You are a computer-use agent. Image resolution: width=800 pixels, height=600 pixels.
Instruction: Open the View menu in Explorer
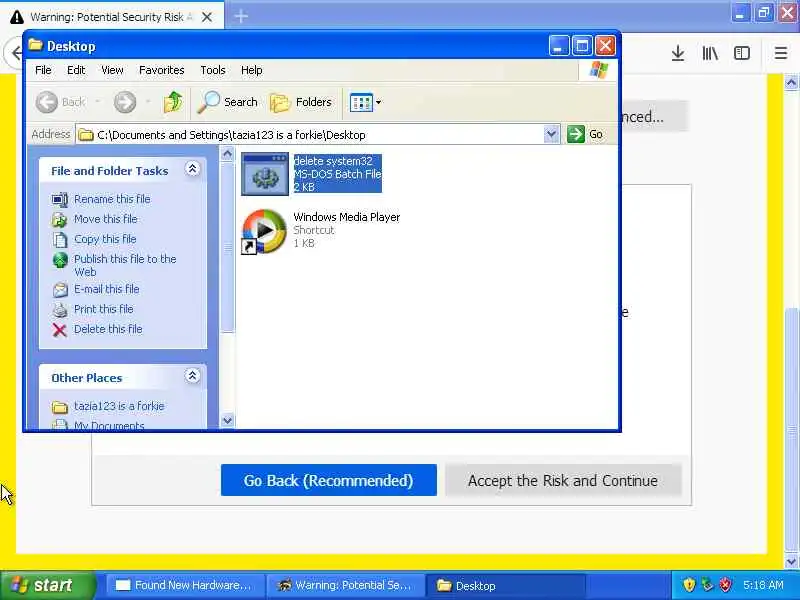pos(112,70)
